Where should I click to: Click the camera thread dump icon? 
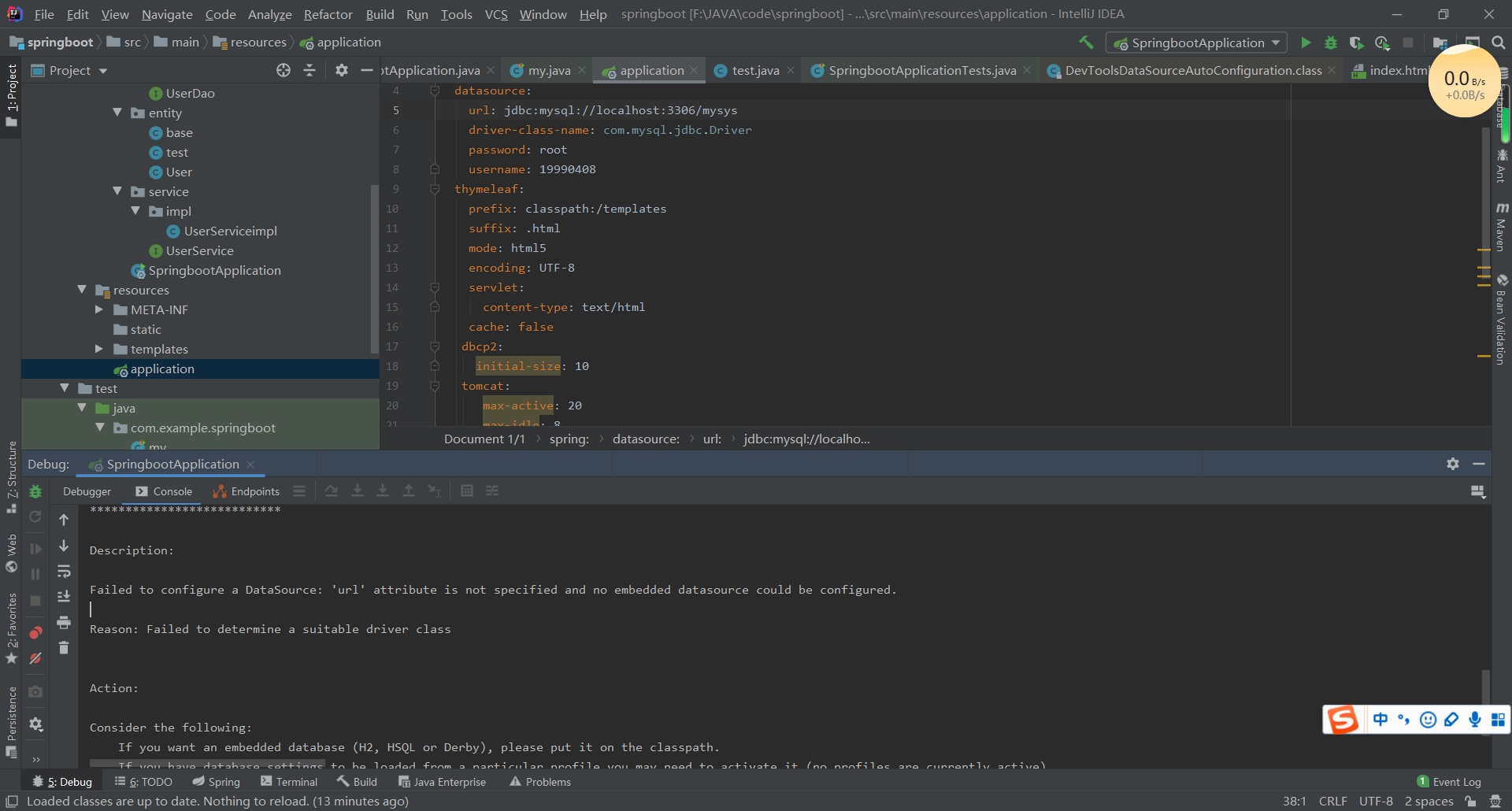coord(35,691)
